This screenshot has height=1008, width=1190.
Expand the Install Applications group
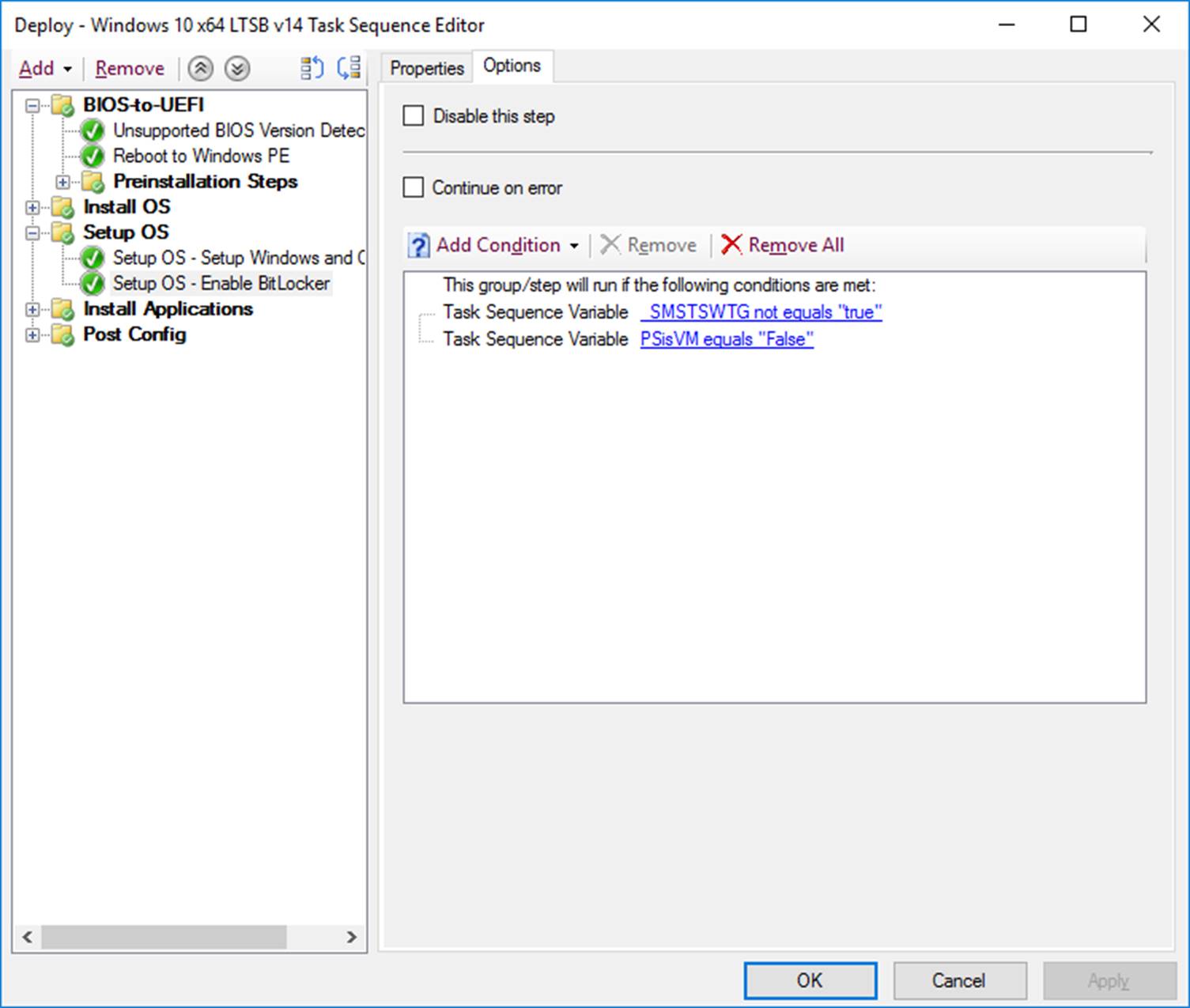tap(32, 310)
